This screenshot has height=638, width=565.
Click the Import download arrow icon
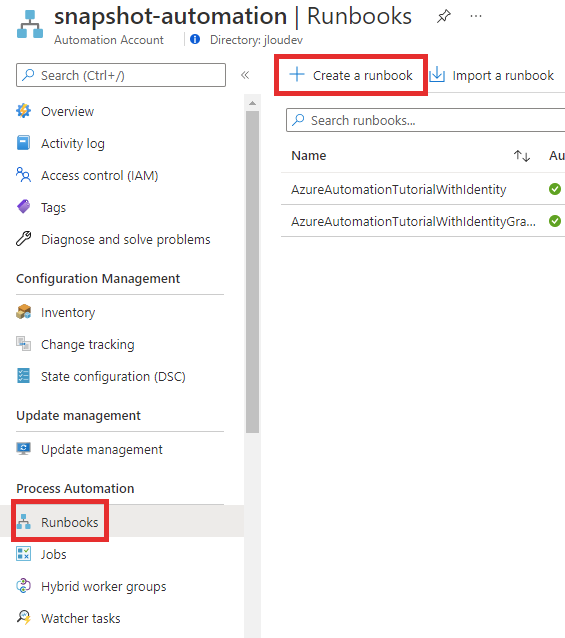pyautogui.click(x=437, y=74)
